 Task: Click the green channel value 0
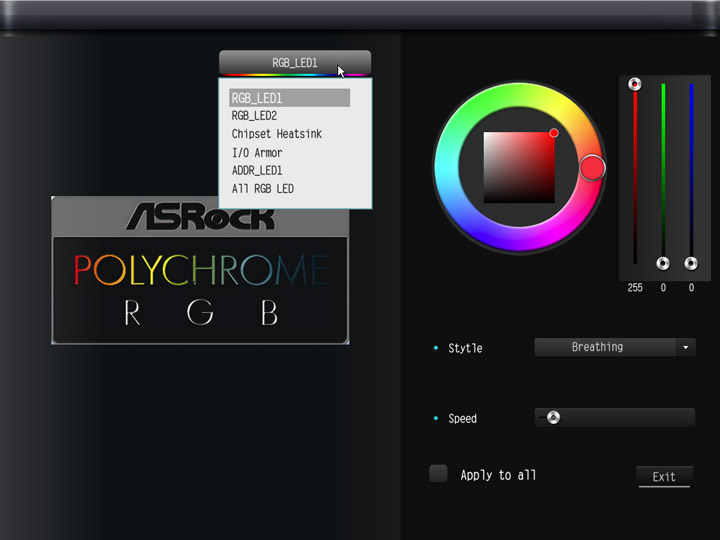tap(663, 288)
